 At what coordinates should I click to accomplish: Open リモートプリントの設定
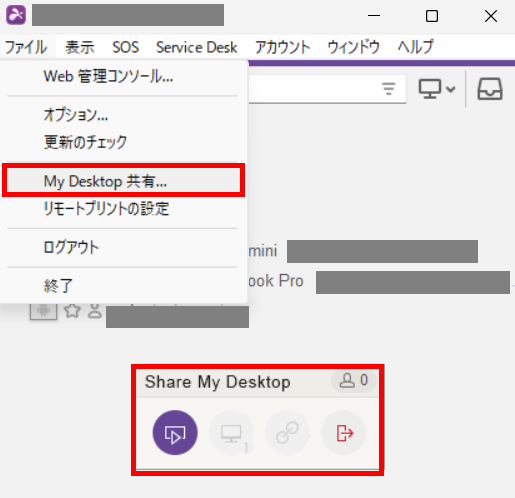pyautogui.click(x=123, y=209)
